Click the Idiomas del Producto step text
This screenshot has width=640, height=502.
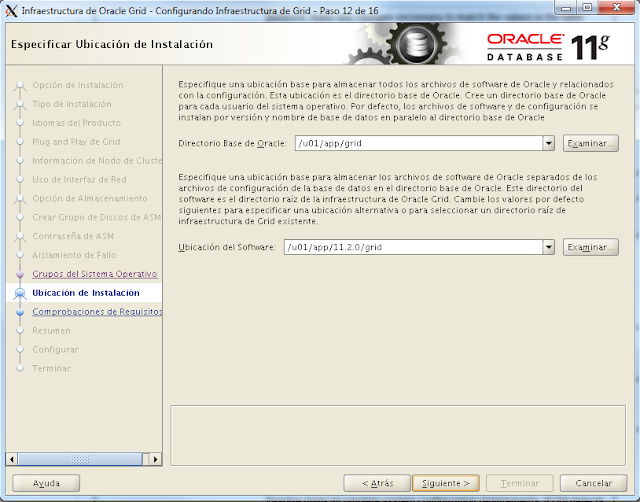click(x=76, y=122)
